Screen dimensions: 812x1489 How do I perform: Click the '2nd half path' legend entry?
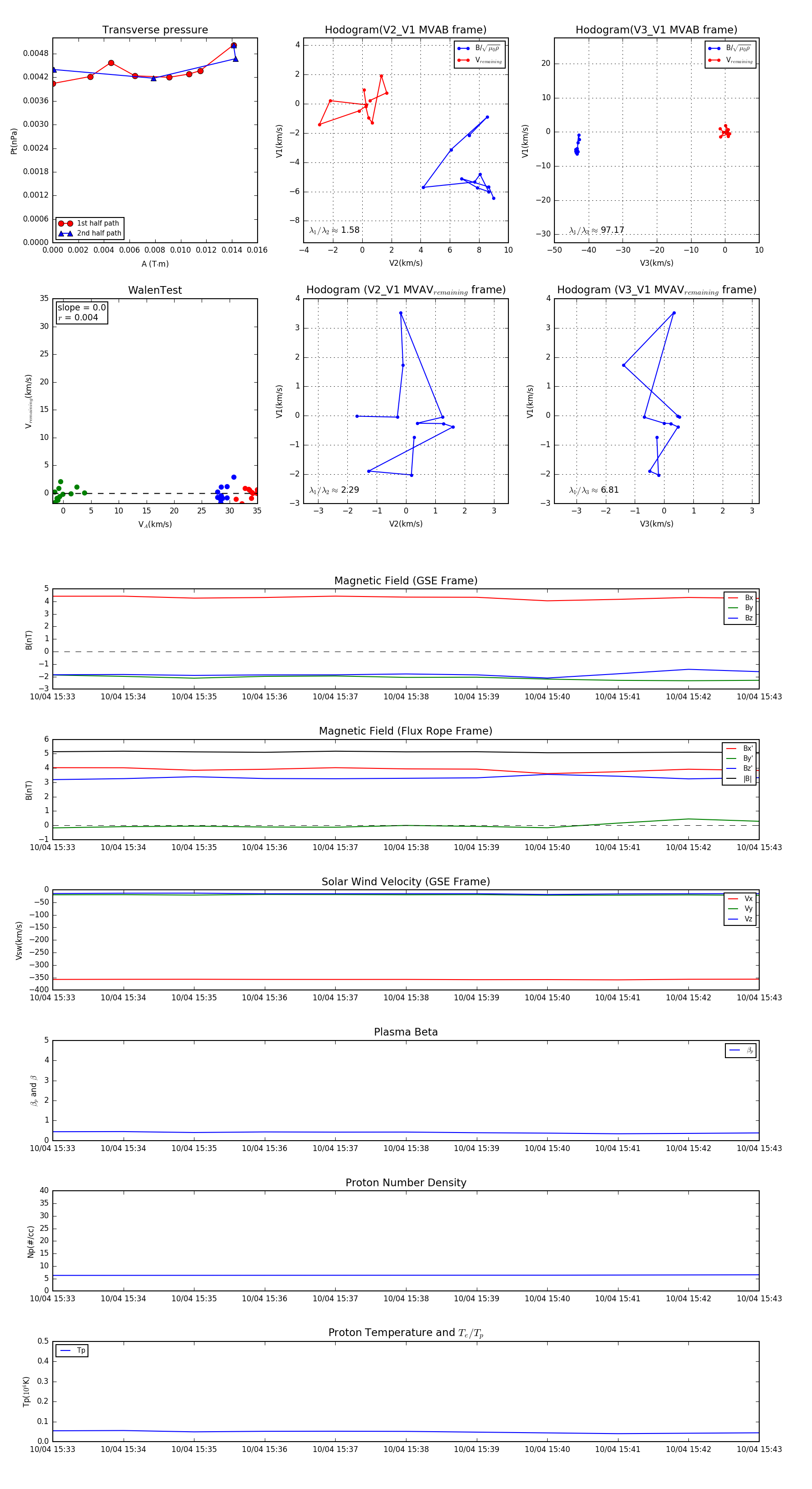[90, 234]
